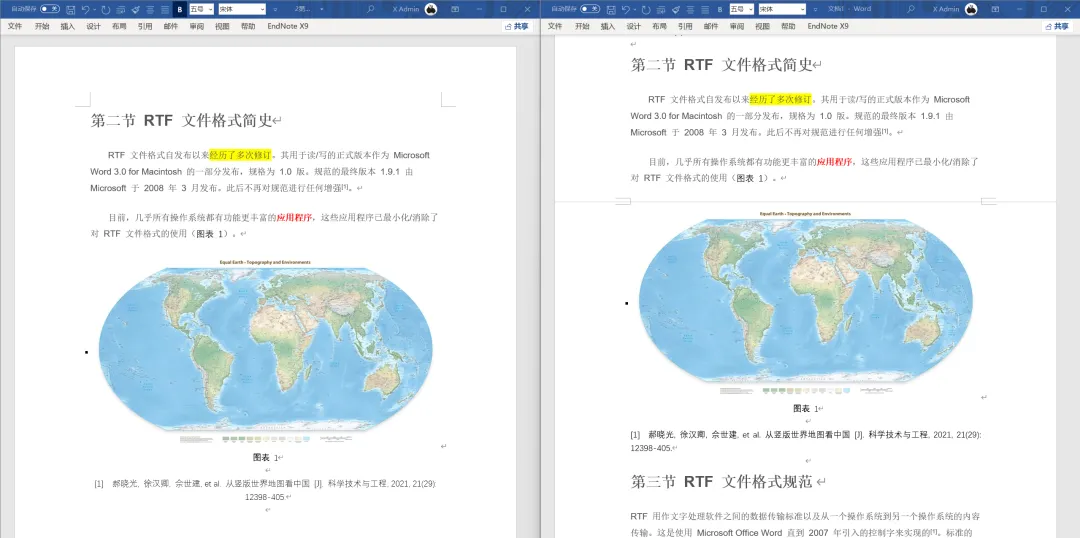This screenshot has height=538, width=1080.
Task: Switch to 引用 tab in left window
Action: point(145,26)
